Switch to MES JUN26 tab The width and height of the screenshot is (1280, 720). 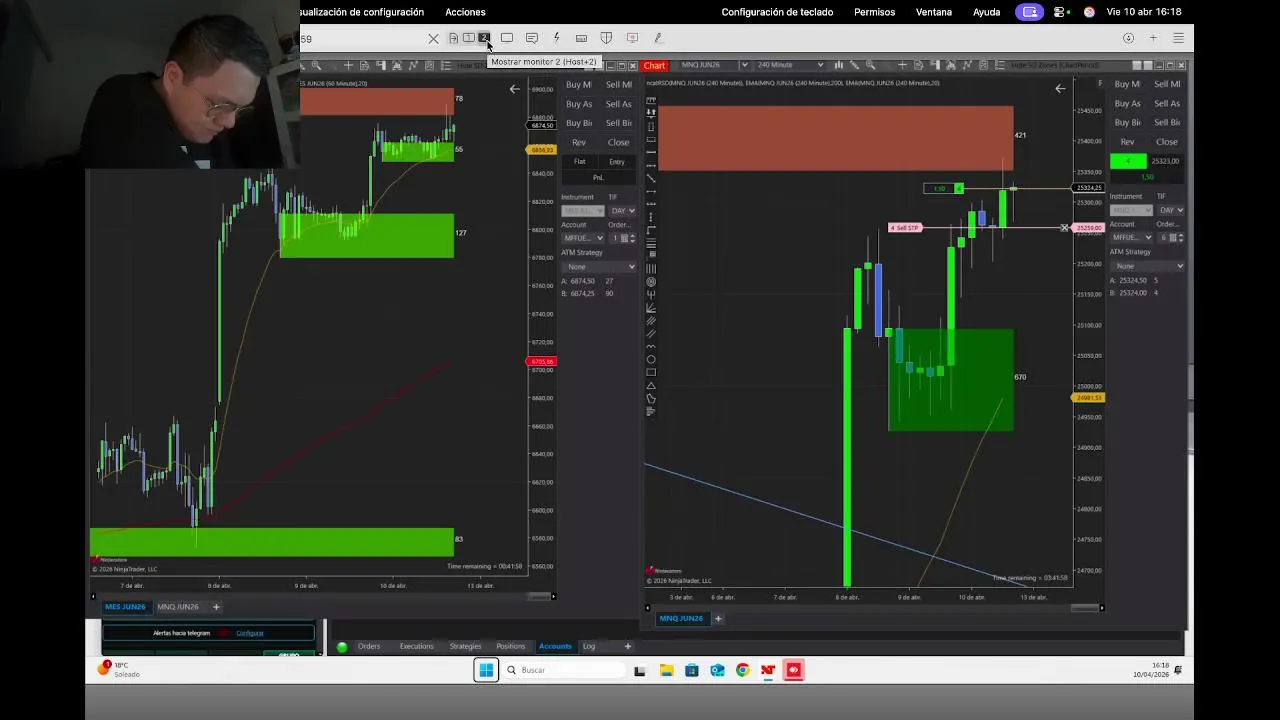point(125,607)
